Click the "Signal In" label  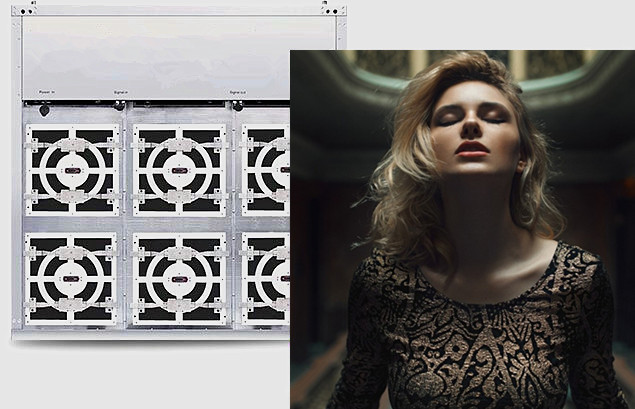tap(121, 93)
